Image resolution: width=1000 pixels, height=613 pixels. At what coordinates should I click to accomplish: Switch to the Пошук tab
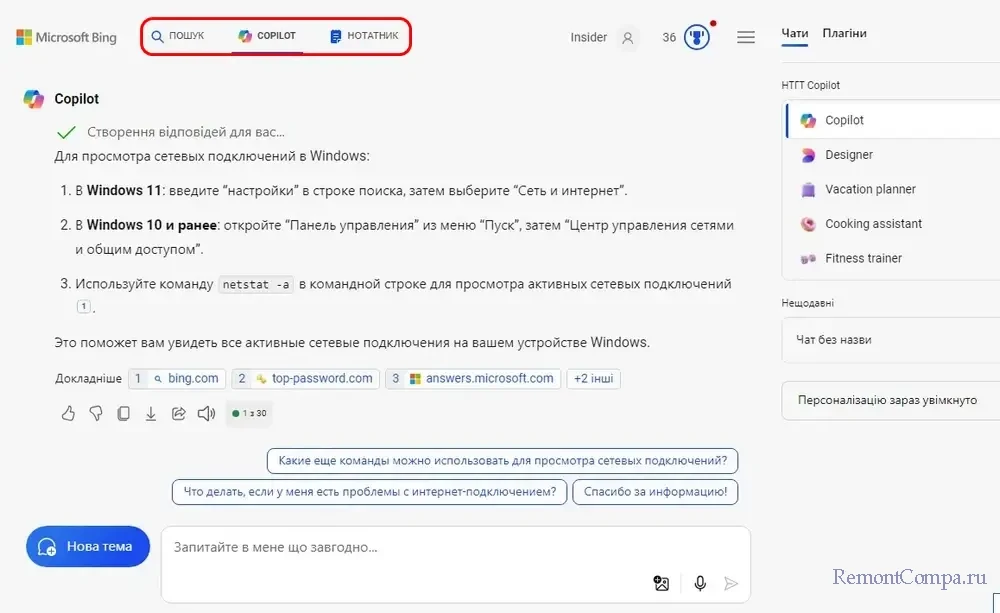(x=178, y=36)
